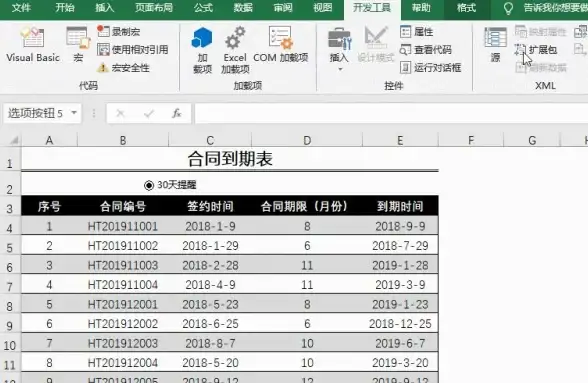Image resolution: width=588 pixels, height=383 pixels.
Task: Switch to the 插入 ribbon tab
Action: click(x=105, y=8)
